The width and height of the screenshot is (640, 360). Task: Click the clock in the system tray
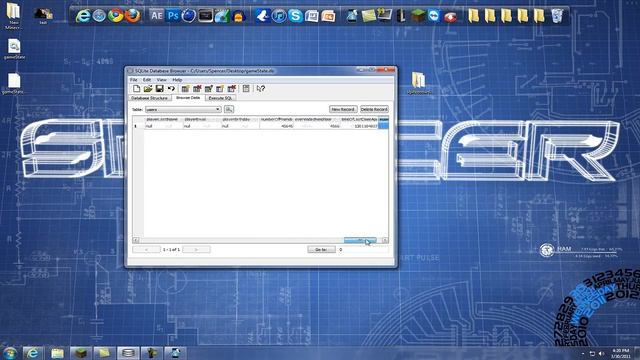[x=621, y=353]
